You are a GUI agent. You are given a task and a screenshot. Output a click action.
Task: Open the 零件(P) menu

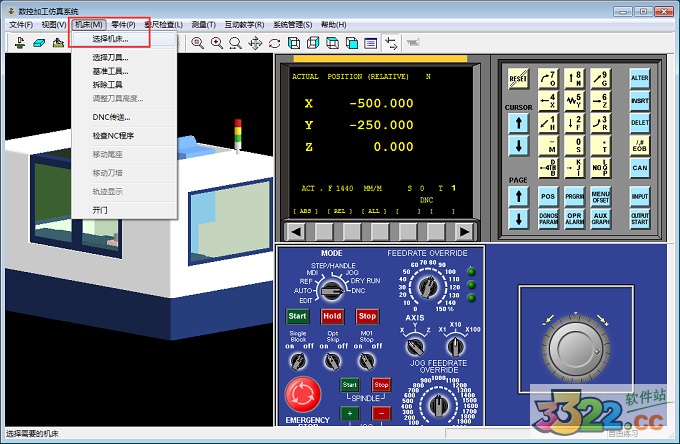pos(123,24)
